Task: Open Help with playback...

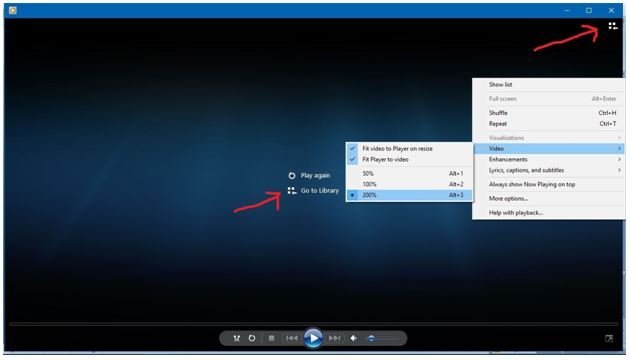Action: [x=549, y=213]
